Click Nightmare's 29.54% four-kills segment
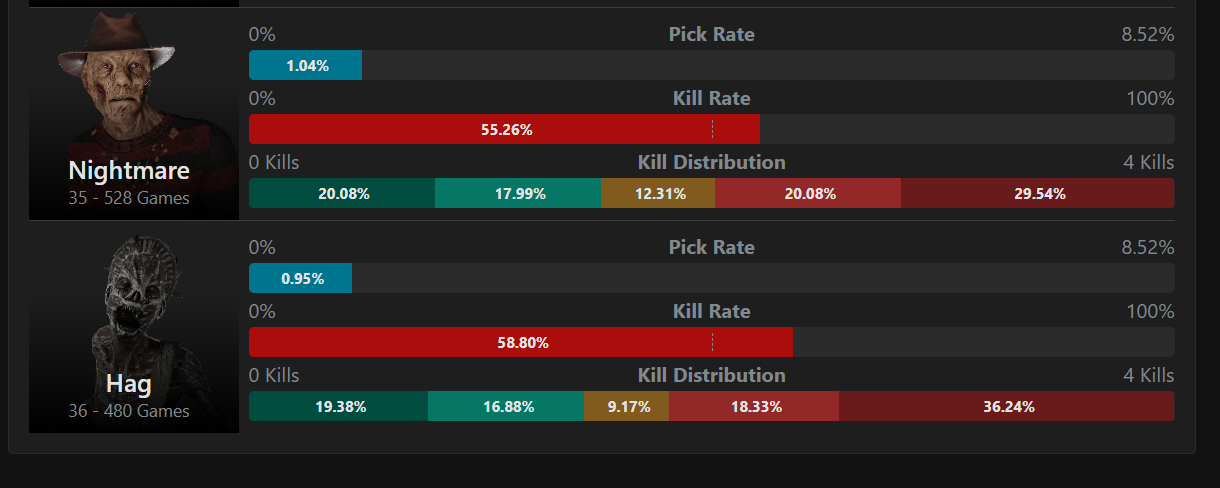 click(x=1038, y=193)
